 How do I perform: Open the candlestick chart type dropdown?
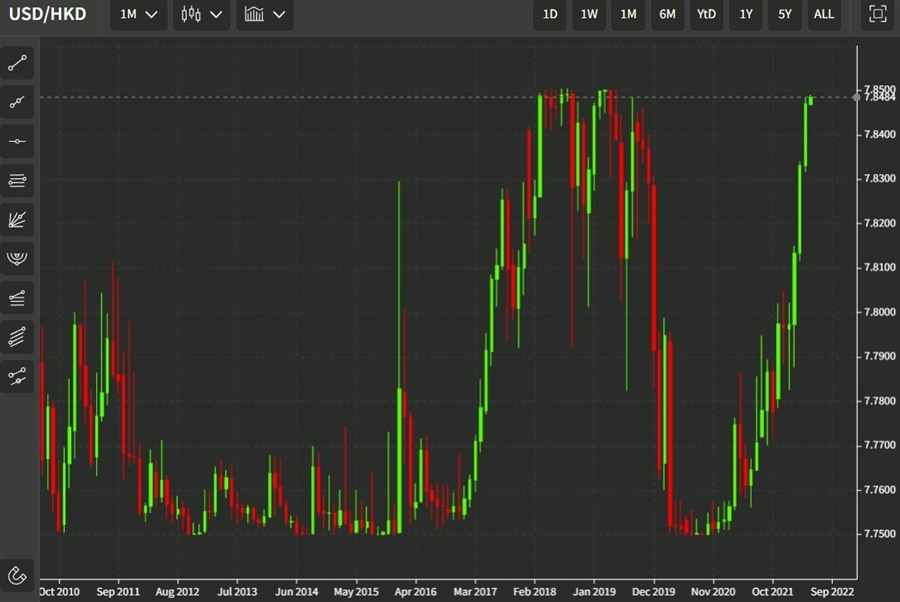pos(201,14)
